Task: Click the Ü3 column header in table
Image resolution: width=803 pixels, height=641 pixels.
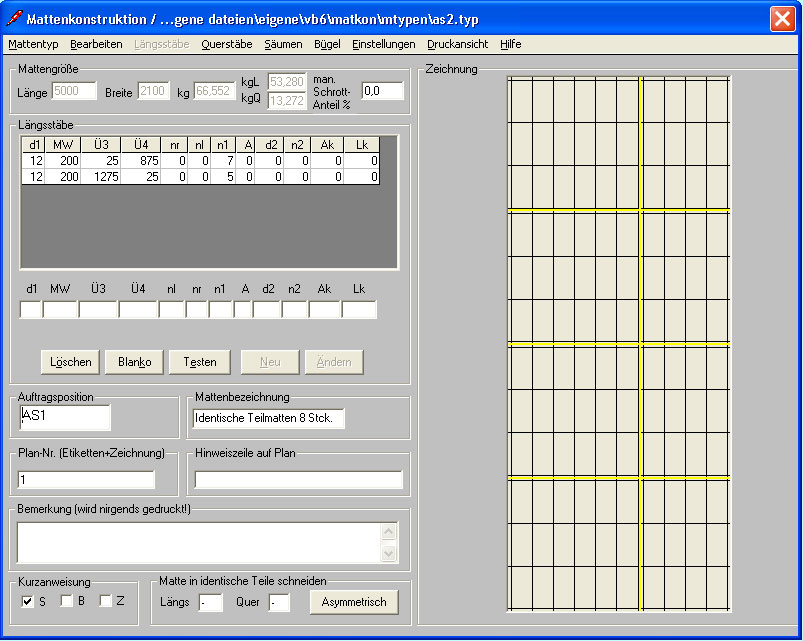Action: coord(101,145)
